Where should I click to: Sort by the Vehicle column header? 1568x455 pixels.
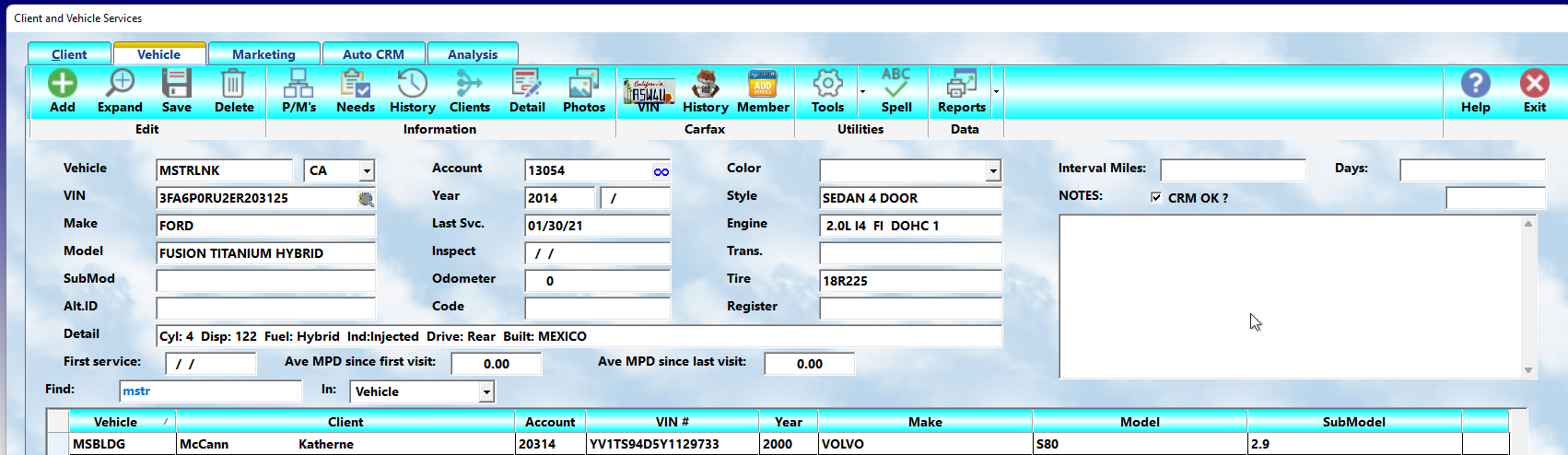(123, 422)
